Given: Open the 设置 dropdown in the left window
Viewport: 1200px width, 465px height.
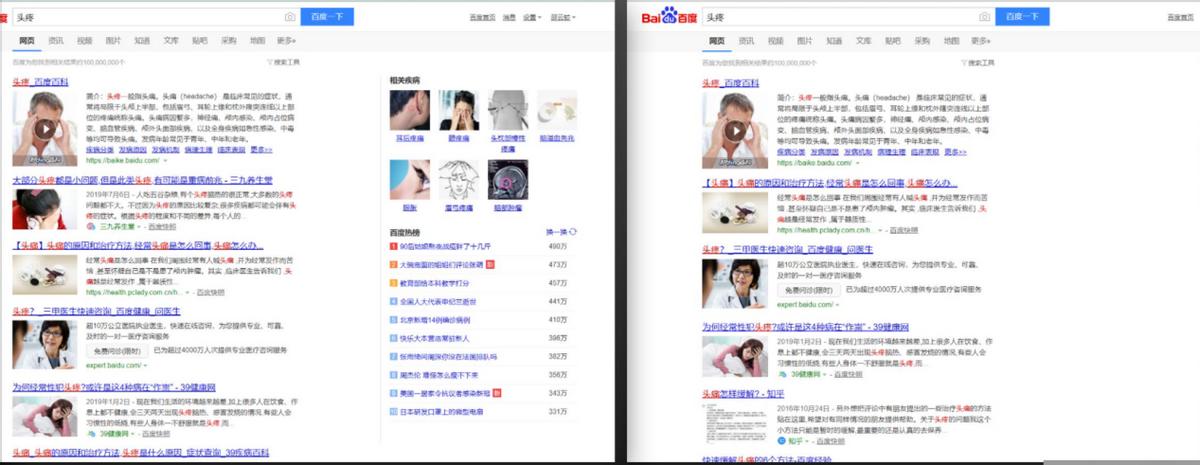Looking at the screenshot, I should pyautogui.click(x=532, y=18).
